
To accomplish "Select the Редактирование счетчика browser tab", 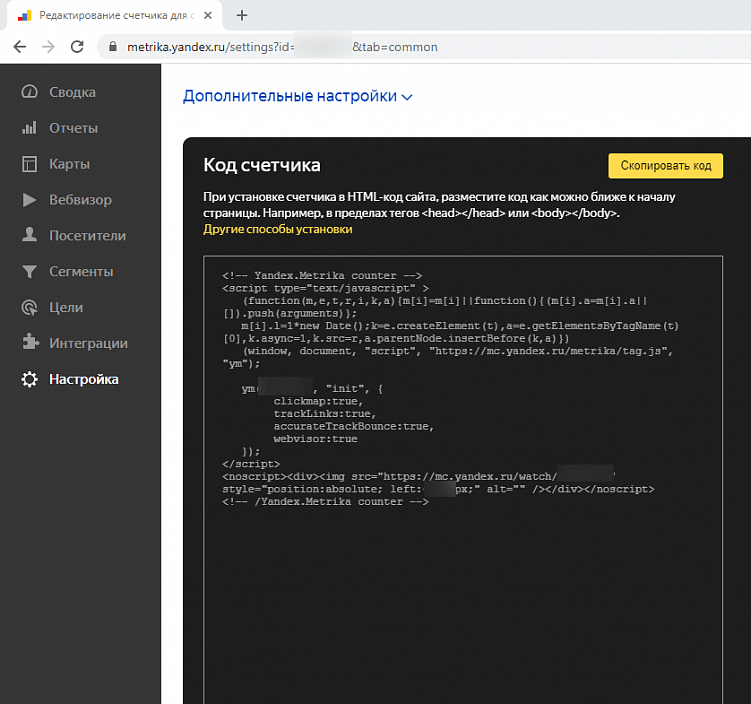I will (x=114, y=15).
